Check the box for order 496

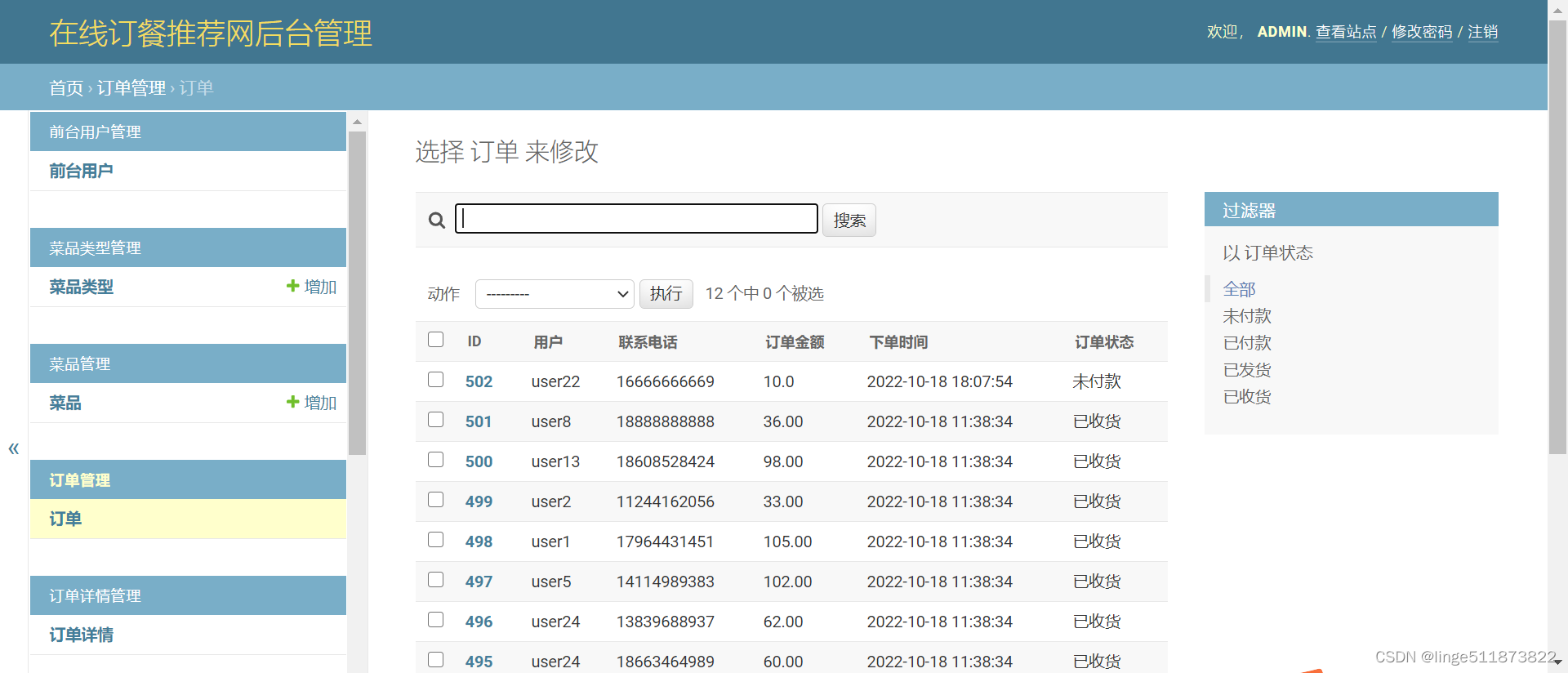436,620
